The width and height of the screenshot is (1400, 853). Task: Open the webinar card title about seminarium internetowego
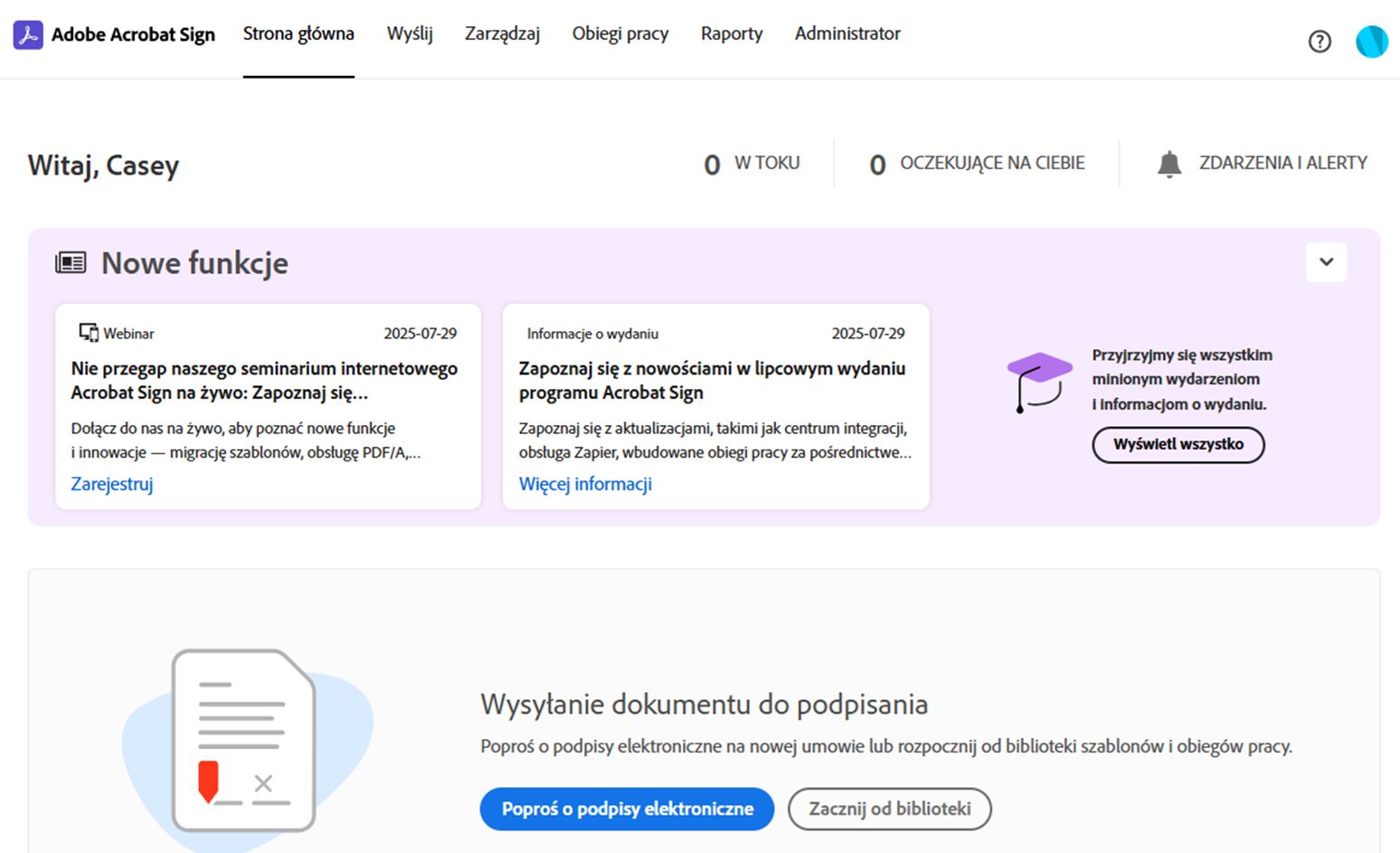264,381
